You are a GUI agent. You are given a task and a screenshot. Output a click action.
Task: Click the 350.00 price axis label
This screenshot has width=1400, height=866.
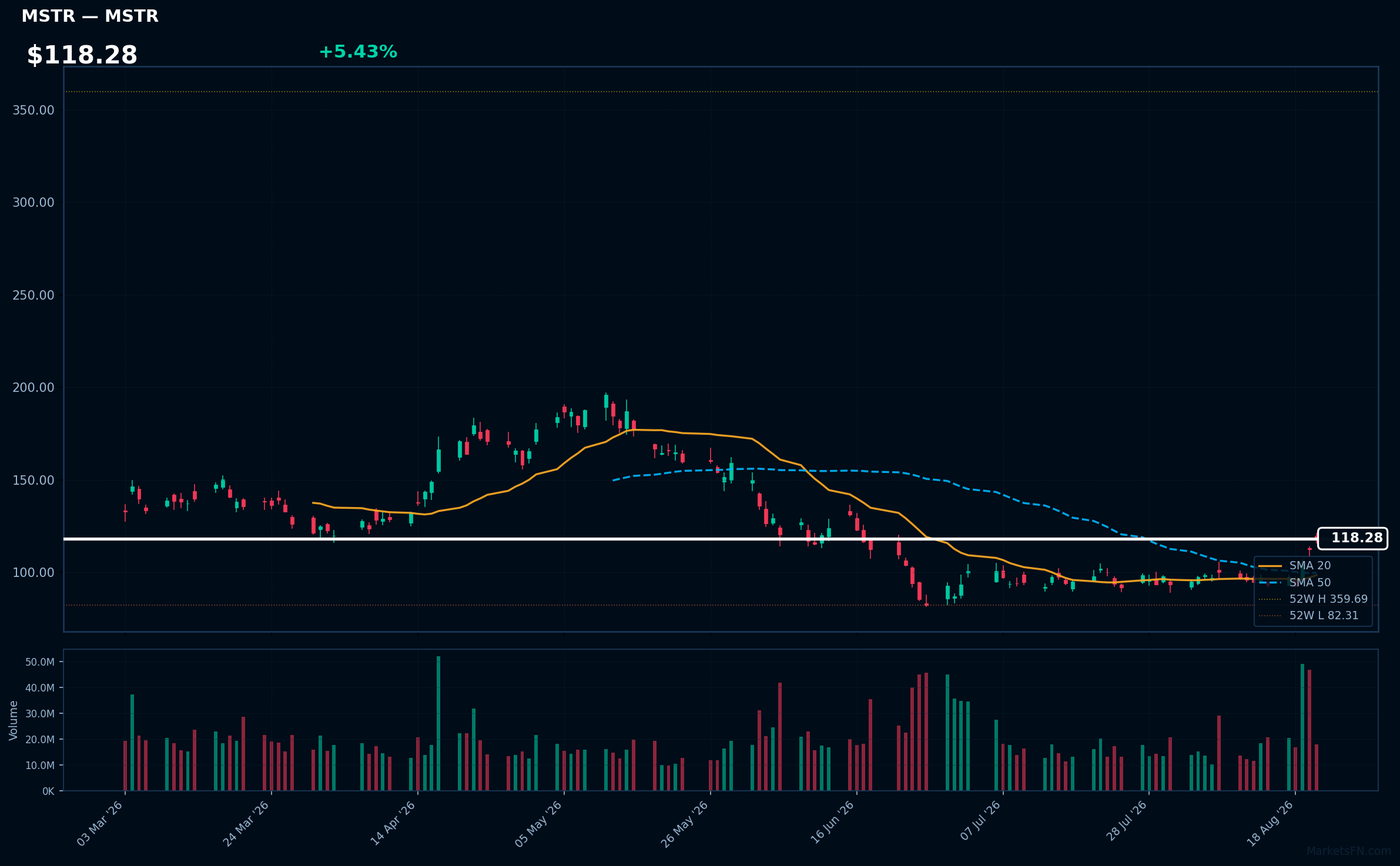[x=34, y=110]
